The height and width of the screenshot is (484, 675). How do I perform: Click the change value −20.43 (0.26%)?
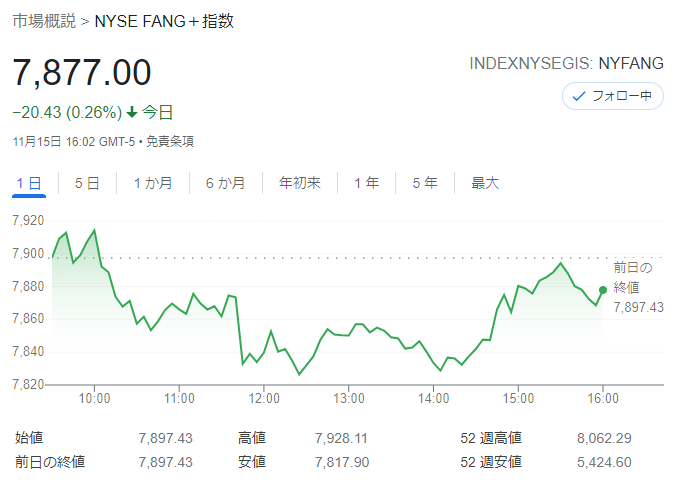[x=68, y=112]
